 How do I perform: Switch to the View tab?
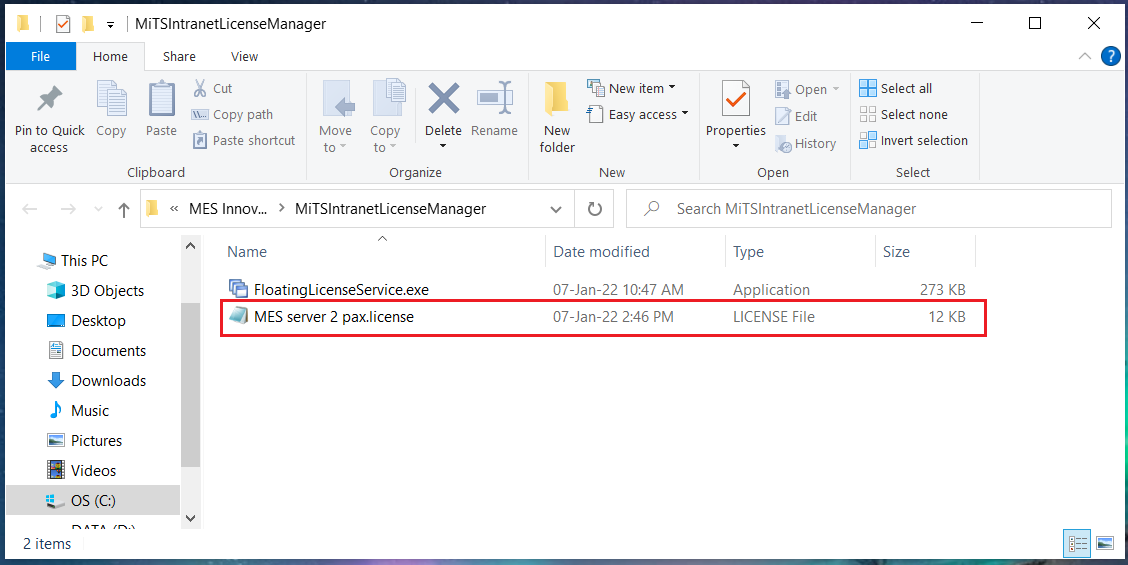245,56
